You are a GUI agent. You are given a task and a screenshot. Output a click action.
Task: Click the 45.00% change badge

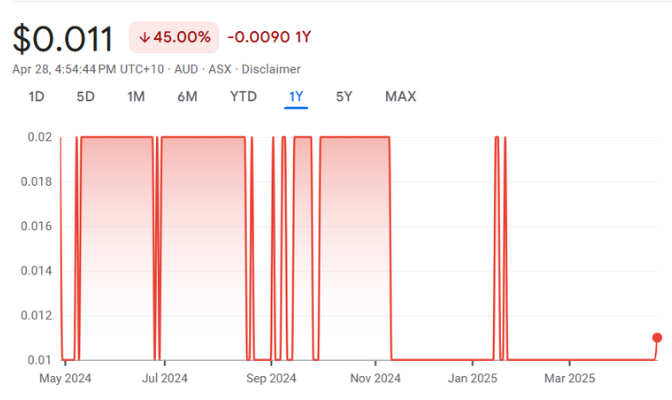click(174, 37)
